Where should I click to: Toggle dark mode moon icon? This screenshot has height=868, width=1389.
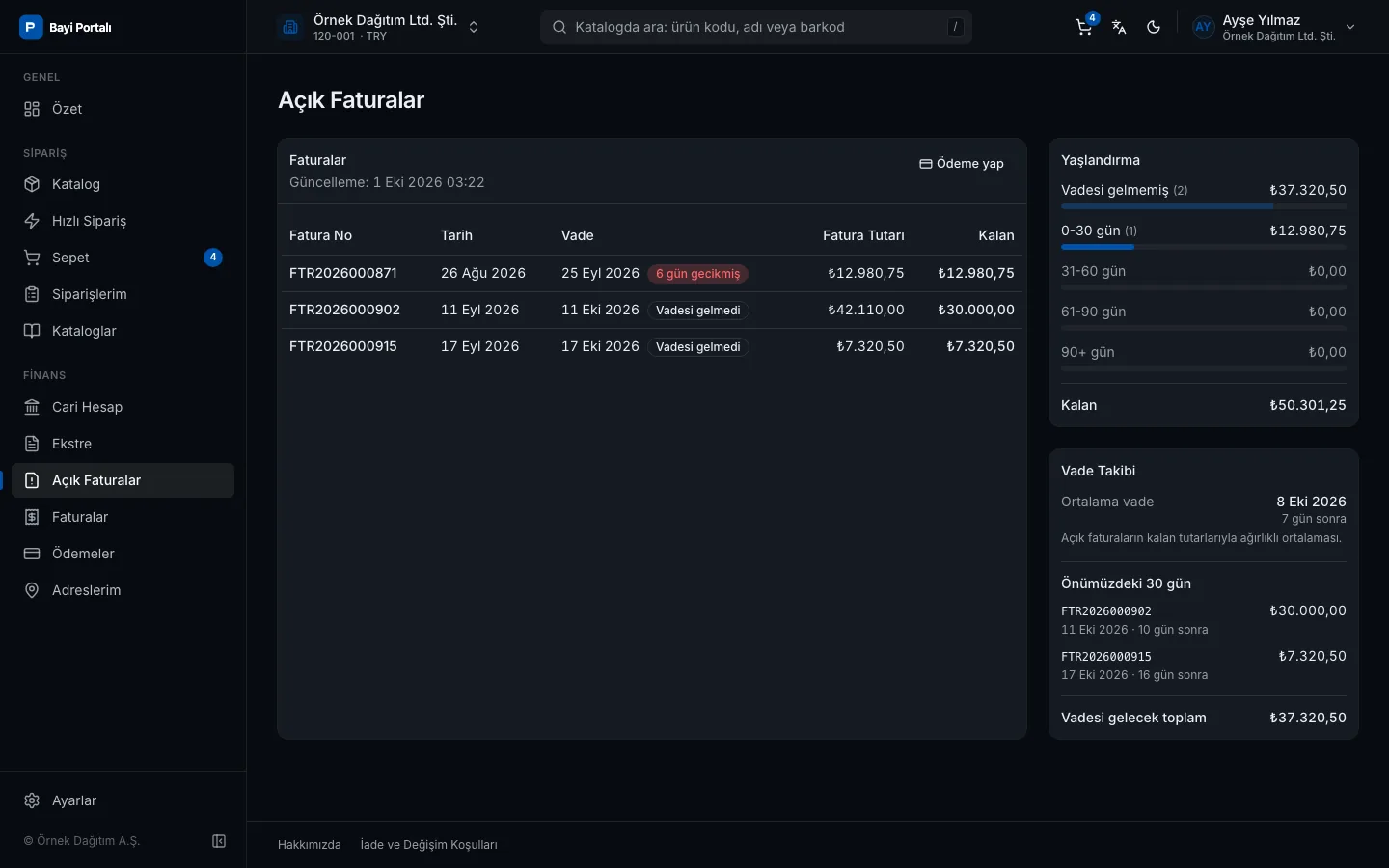1154,27
